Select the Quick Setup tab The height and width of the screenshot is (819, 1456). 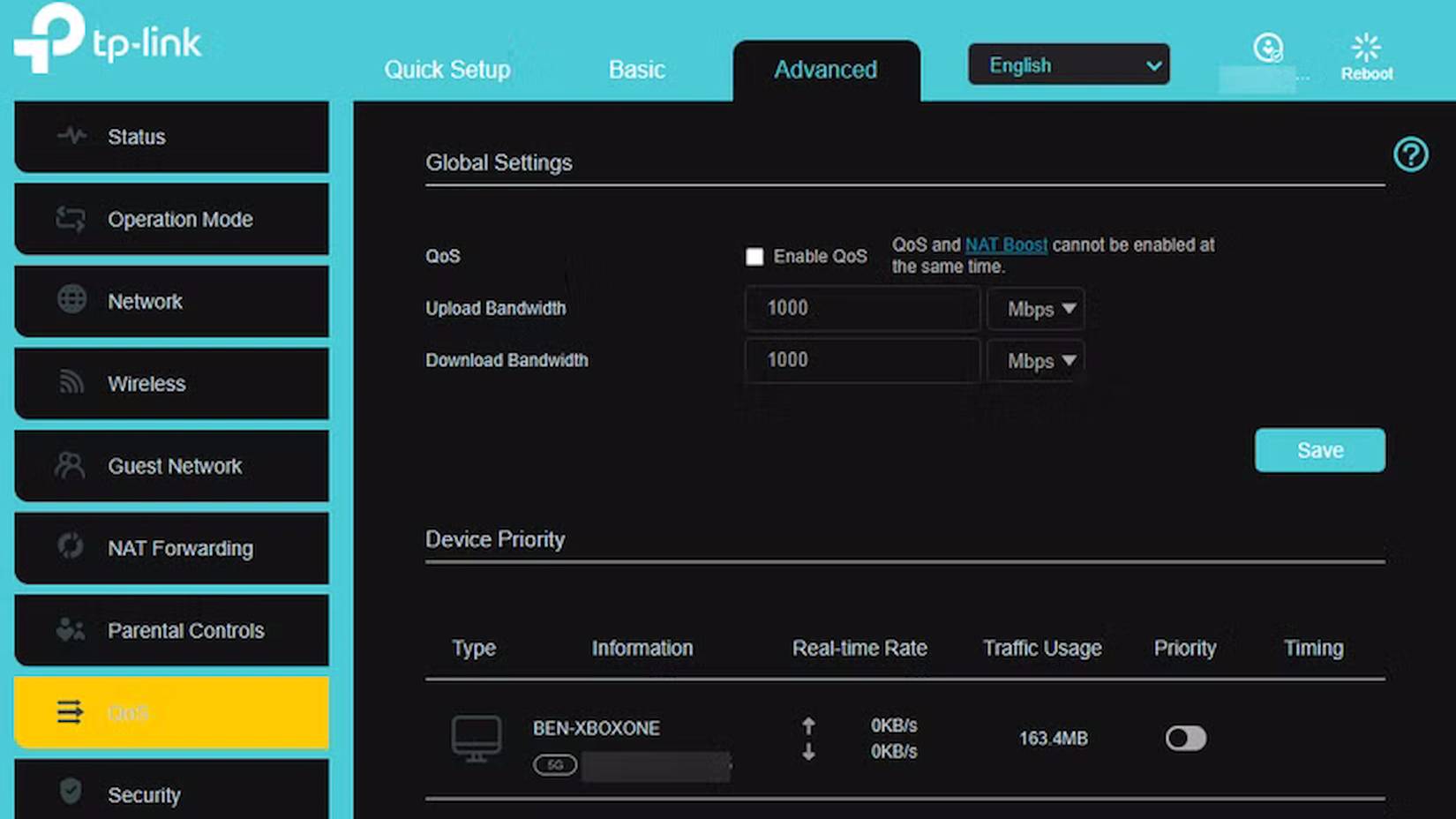pyautogui.click(x=447, y=69)
